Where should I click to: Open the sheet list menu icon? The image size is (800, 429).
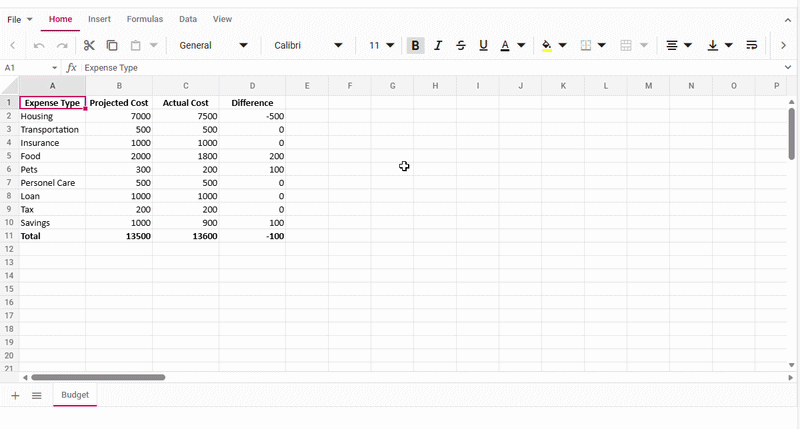(37, 396)
